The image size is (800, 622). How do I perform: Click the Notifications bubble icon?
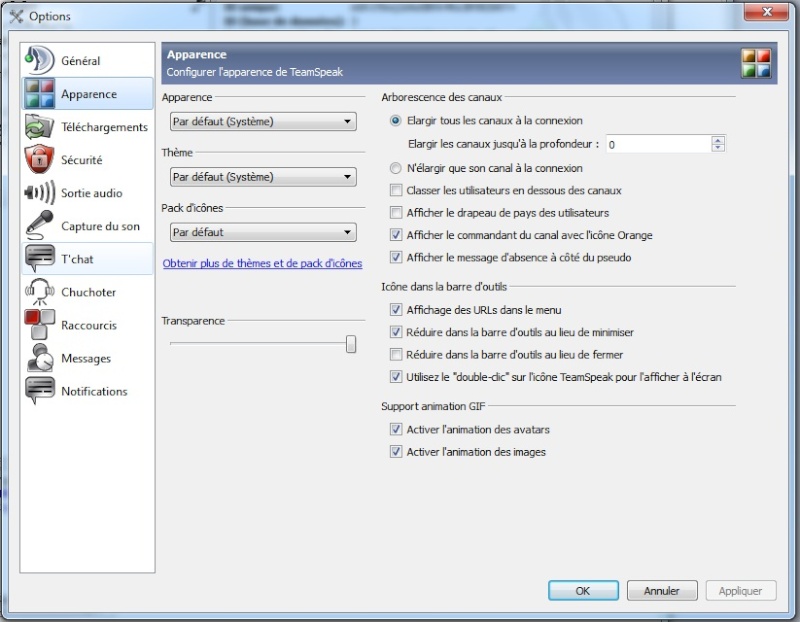tap(39, 391)
